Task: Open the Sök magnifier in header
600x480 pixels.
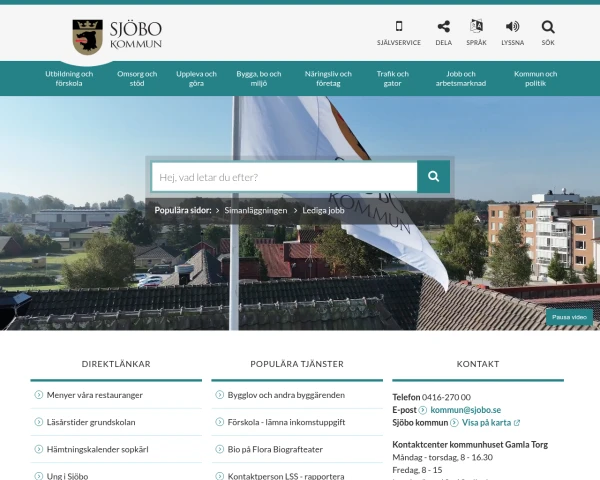Action: [548, 27]
